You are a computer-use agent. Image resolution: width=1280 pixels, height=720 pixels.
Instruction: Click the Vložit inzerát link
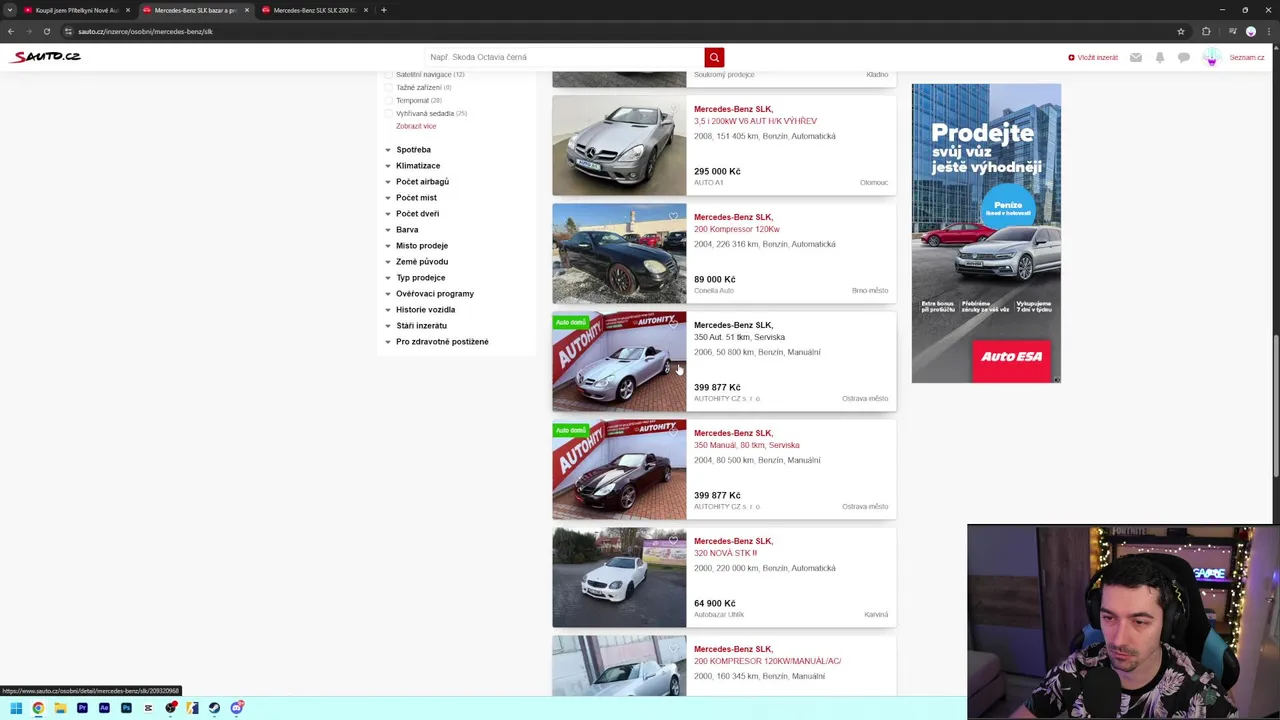coord(1093,57)
